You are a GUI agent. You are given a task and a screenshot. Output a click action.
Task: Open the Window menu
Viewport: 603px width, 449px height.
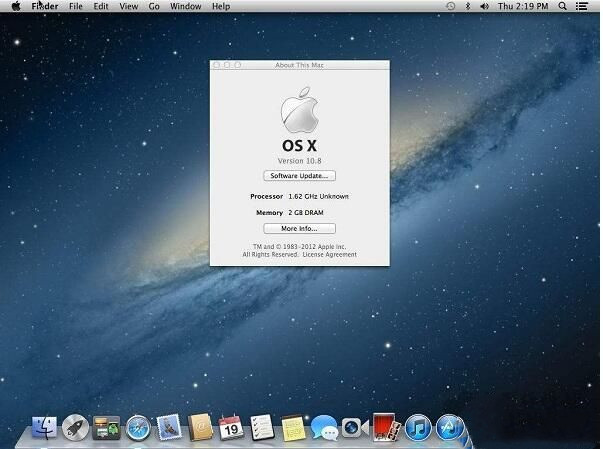[x=185, y=6]
